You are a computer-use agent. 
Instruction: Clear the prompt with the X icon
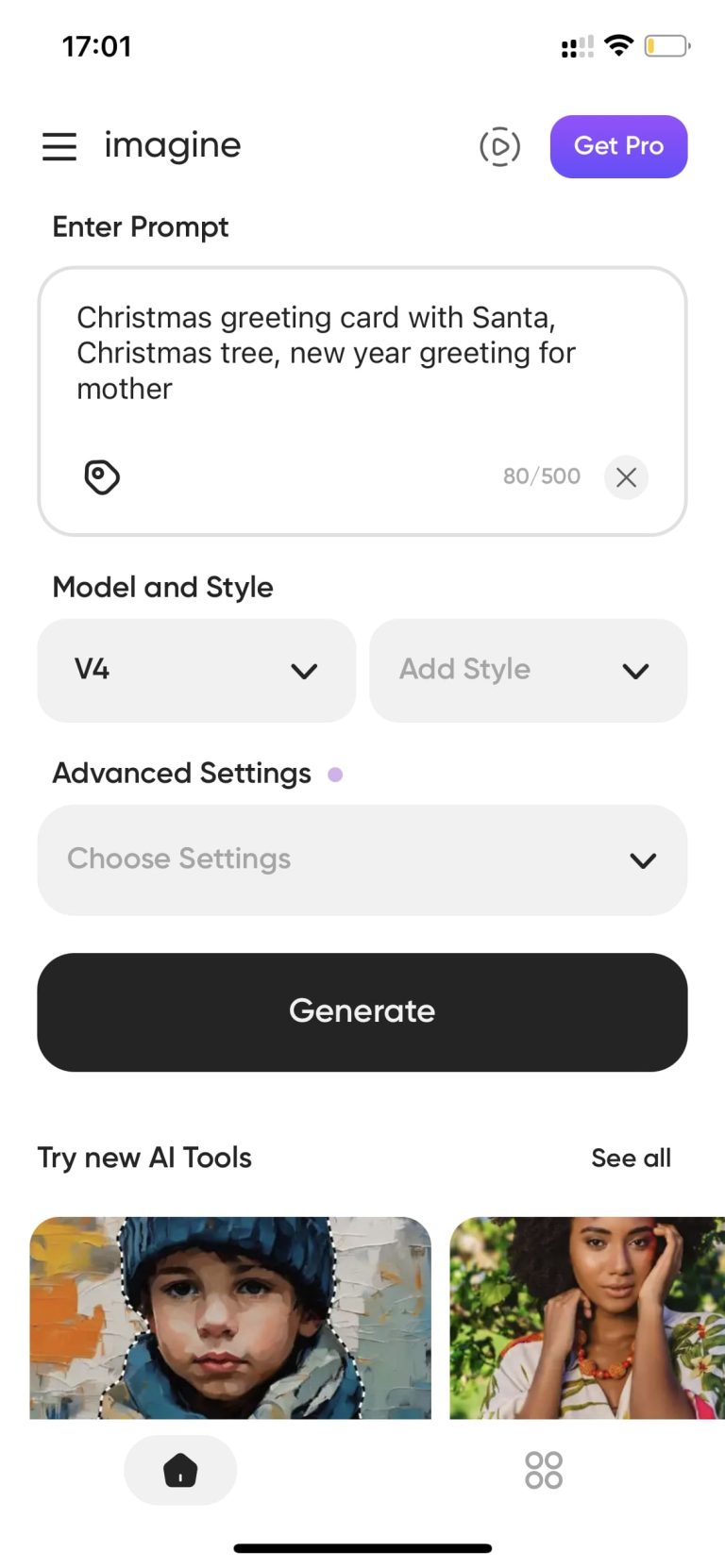point(626,476)
